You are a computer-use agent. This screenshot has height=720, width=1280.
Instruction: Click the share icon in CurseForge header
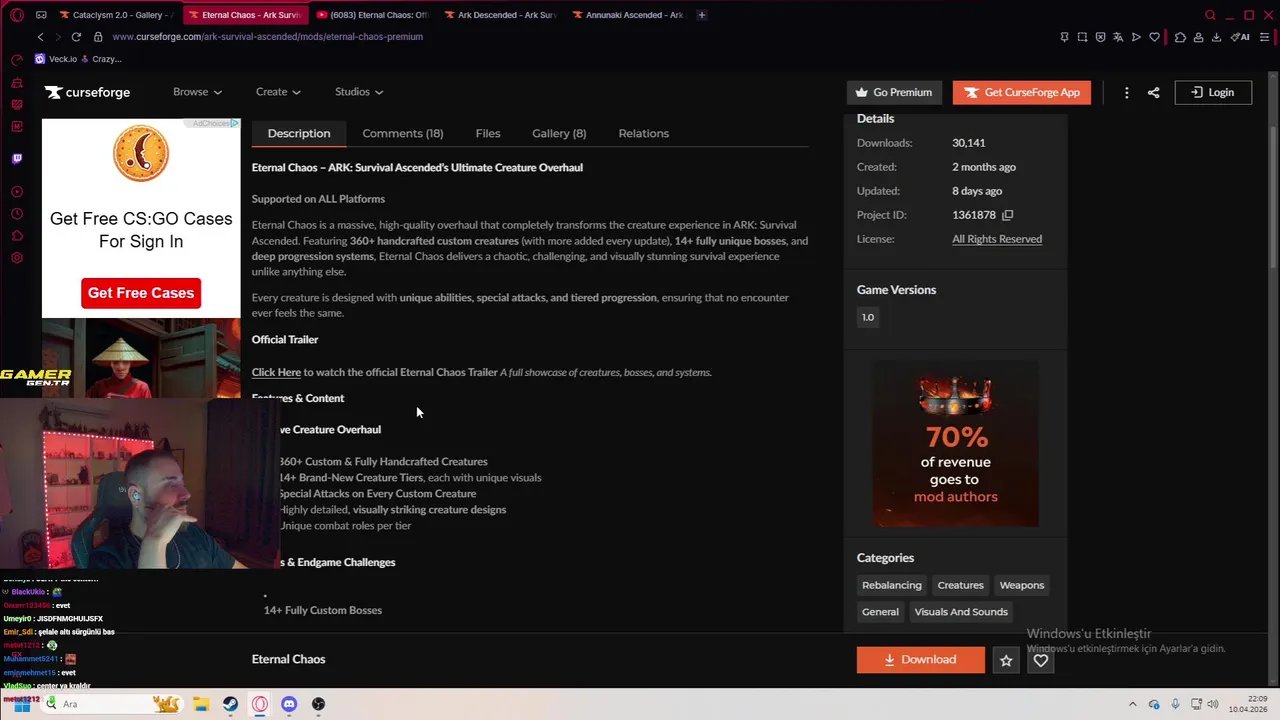click(x=1153, y=92)
